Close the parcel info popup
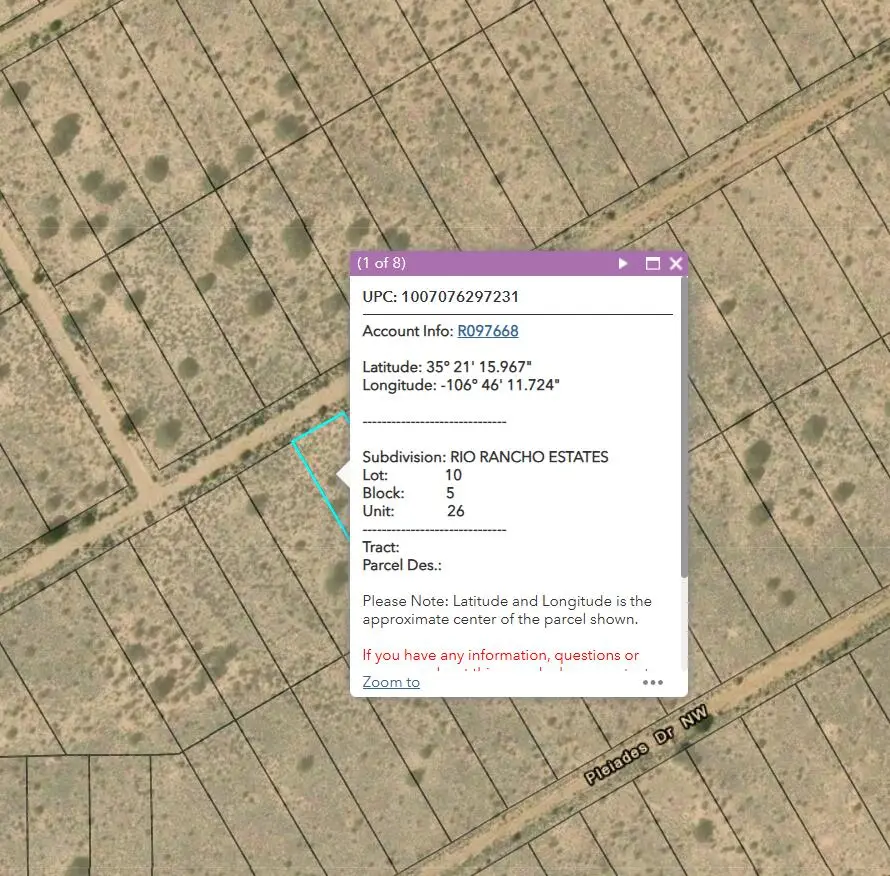Screen dimensions: 890x876 [675, 263]
